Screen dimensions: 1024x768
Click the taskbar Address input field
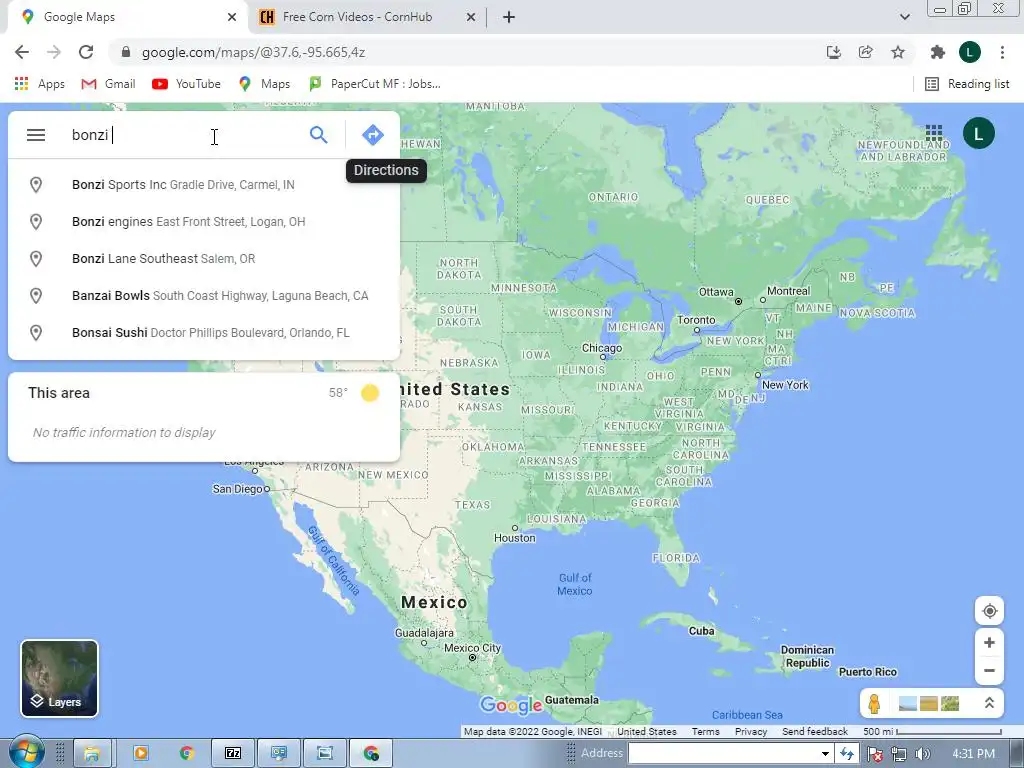tap(724, 754)
